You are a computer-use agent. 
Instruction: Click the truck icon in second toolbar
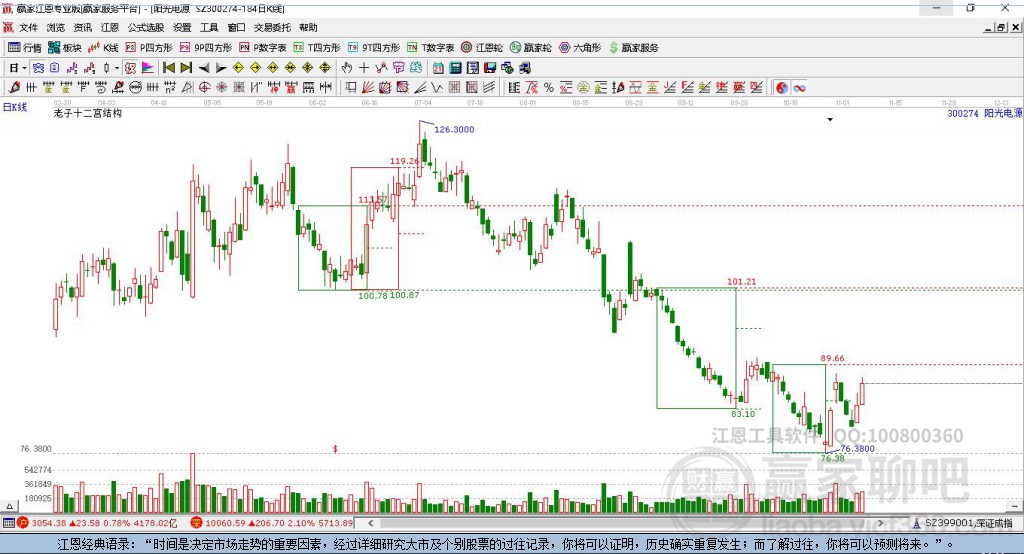pyautogui.click(x=524, y=67)
